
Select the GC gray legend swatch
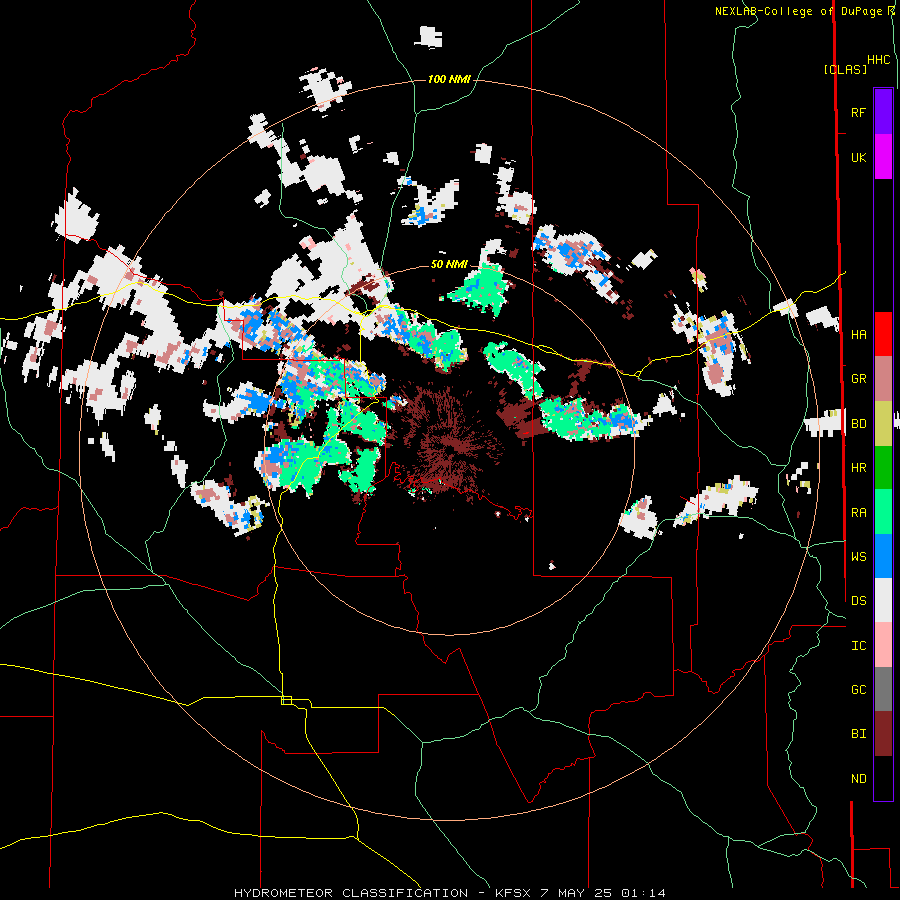(883, 689)
